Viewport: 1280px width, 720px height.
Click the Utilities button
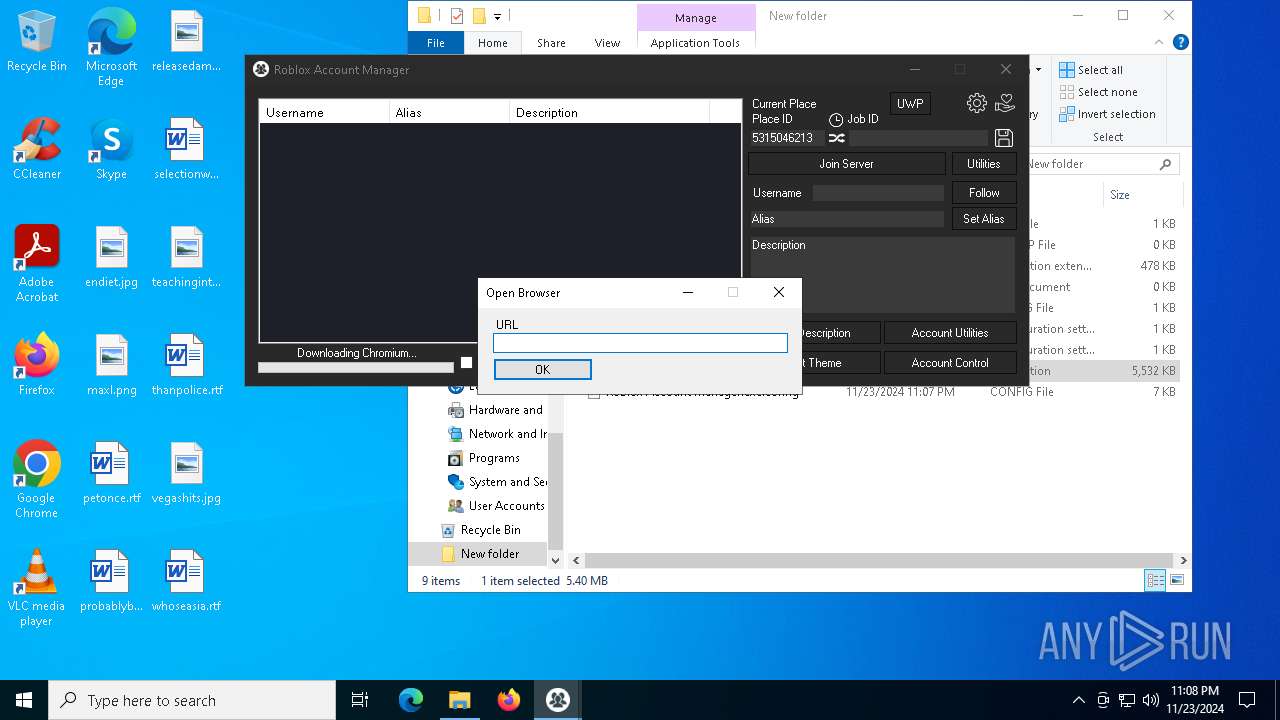[x=984, y=164]
